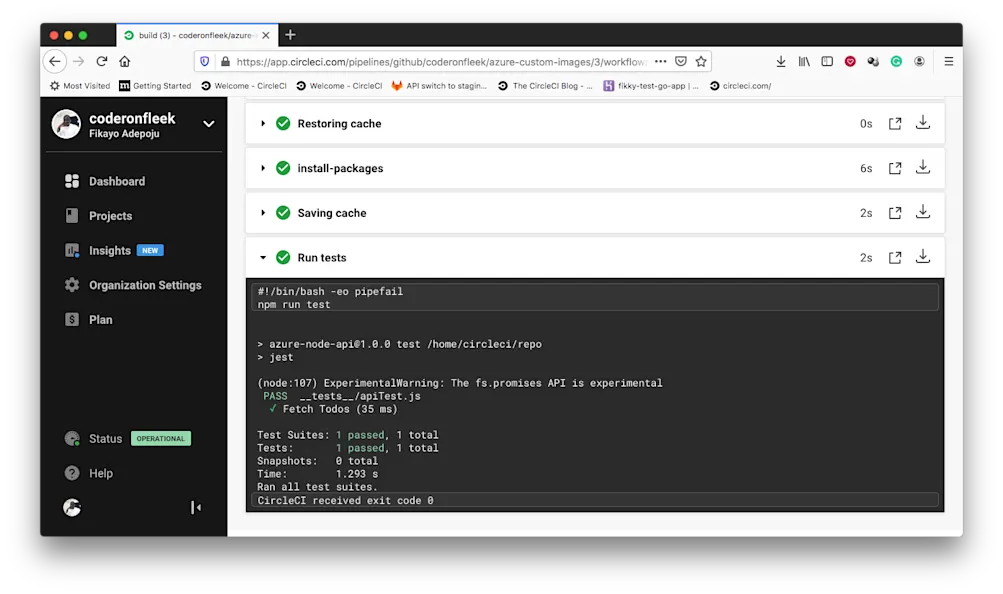Image resolution: width=1003 pixels, height=594 pixels.
Task: Select the build (3) browser tab
Action: [197, 35]
